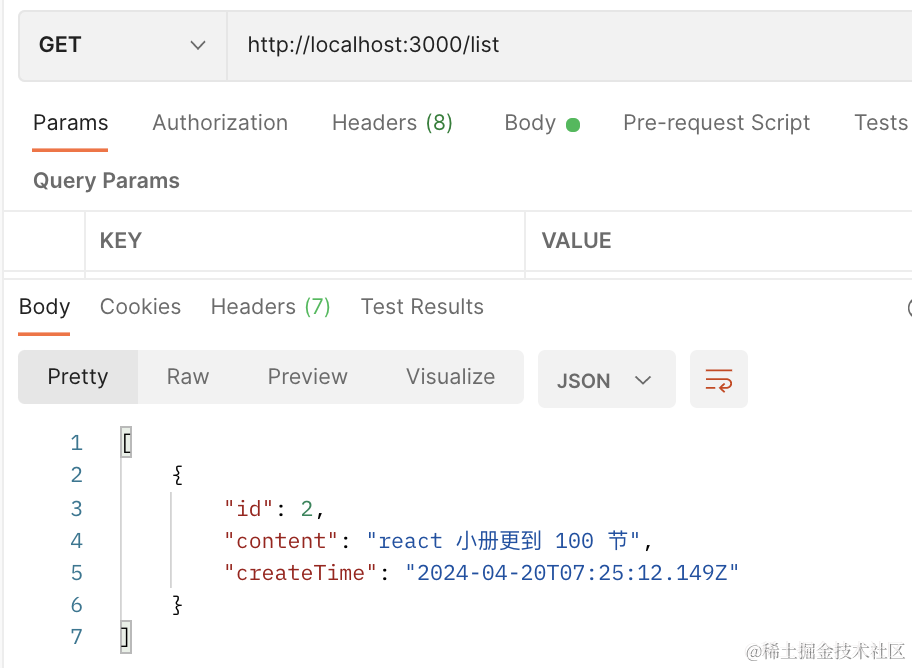Open the Tests tab
This screenshot has height=668, width=912.
880,123
